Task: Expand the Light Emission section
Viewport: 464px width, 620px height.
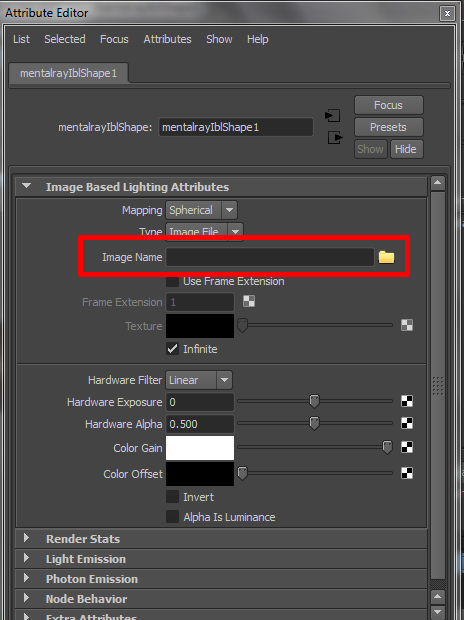Action: pos(27,558)
